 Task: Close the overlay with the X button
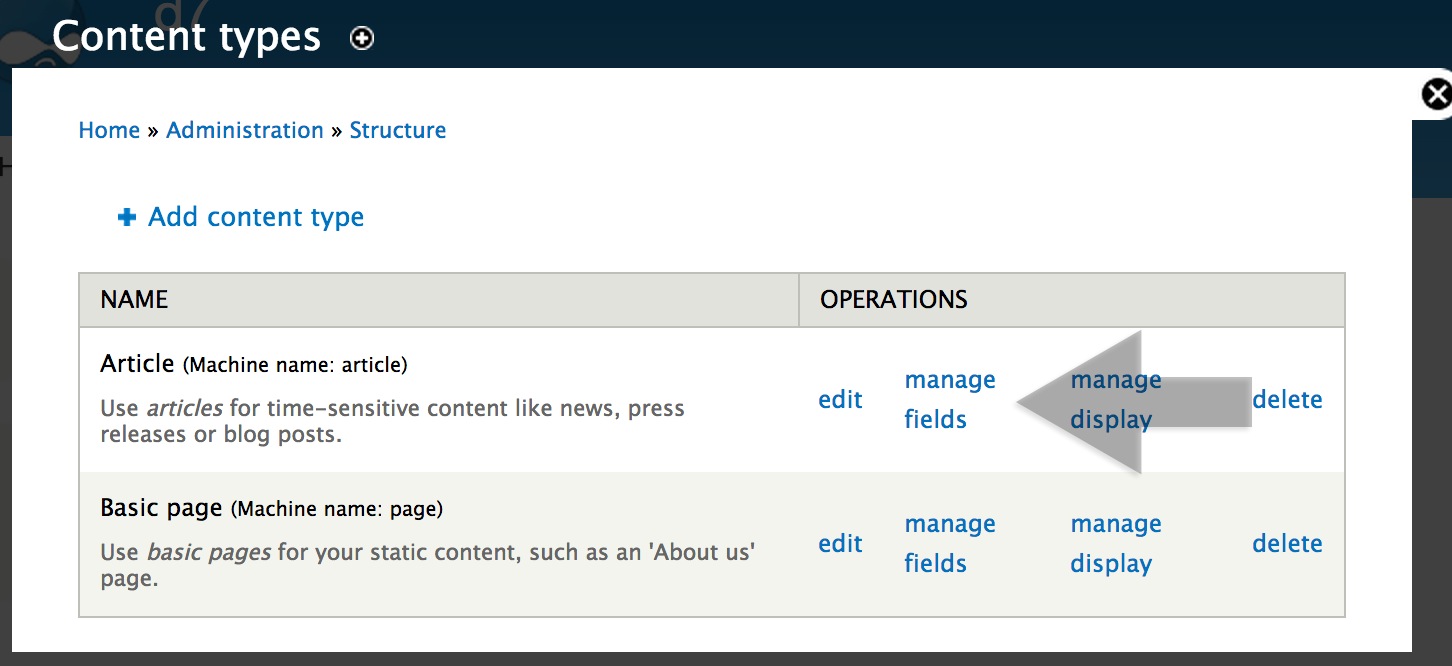pyautogui.click(x=1437, y=95)
